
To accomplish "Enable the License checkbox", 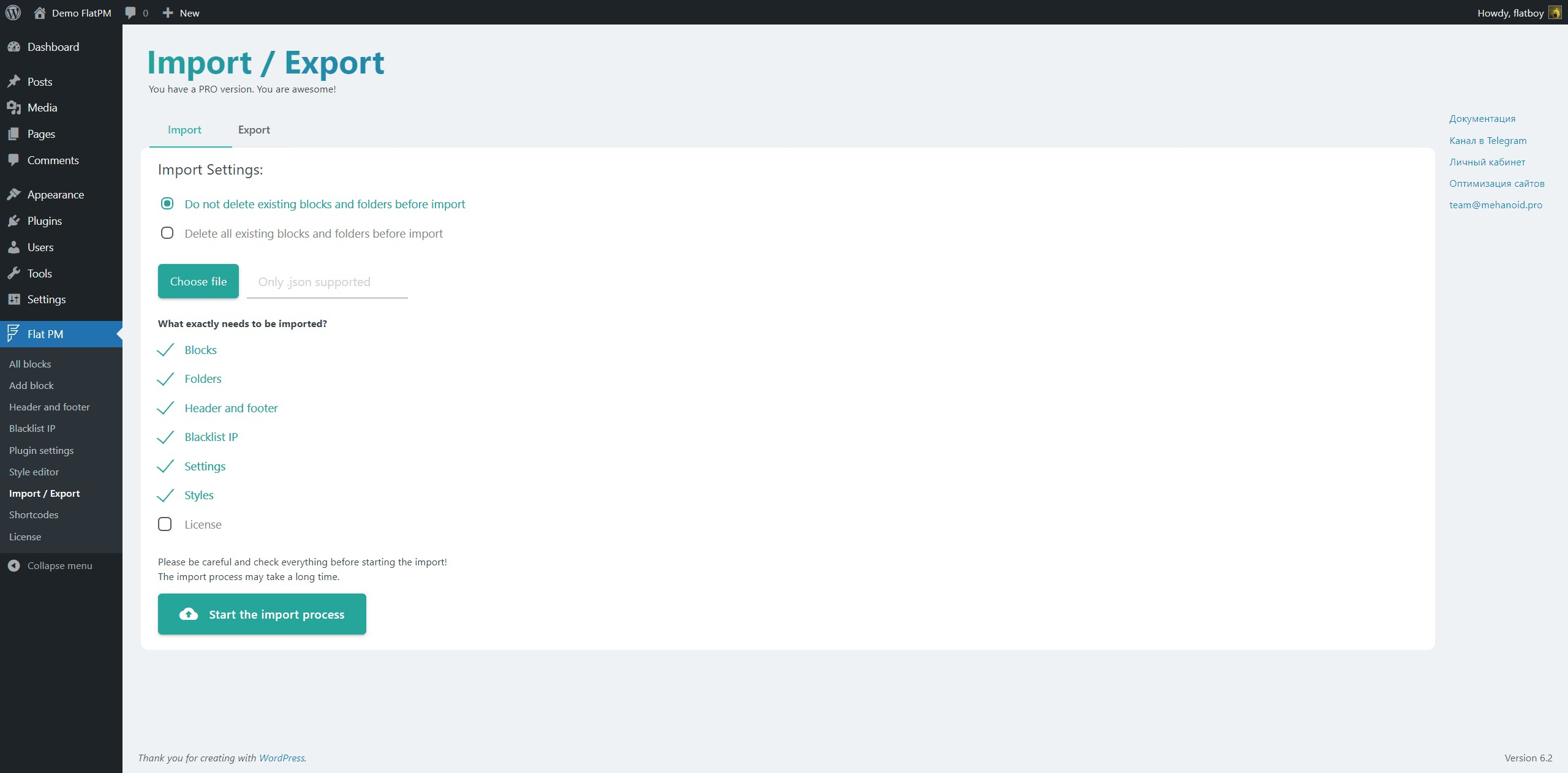I will pyautogui.click(x=165, y=524).
